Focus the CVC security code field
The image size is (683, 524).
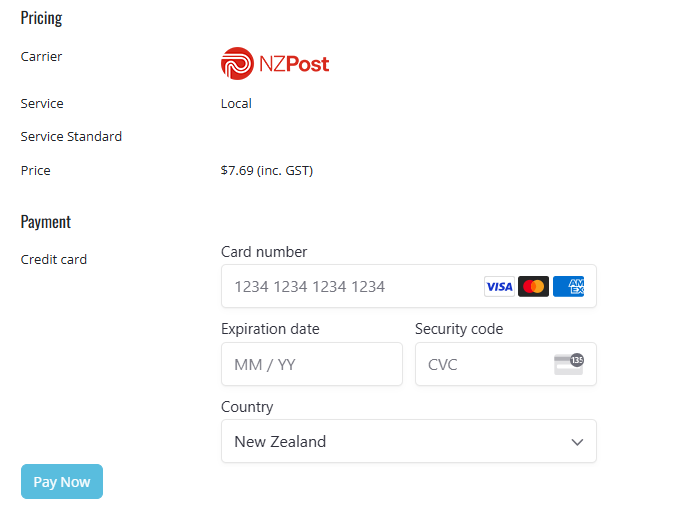pyautogui.click(x=506, y=364)
